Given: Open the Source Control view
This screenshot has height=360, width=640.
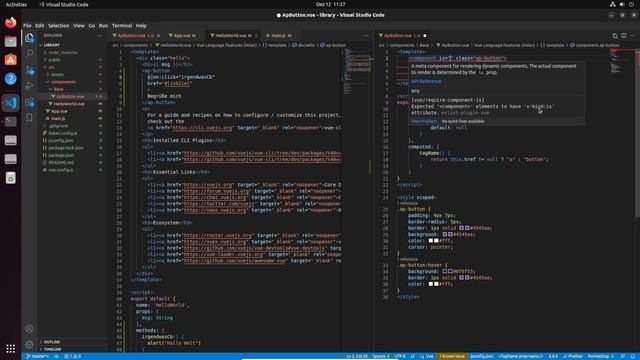Looking at the screenshot, I should pyautogui.click(x=29, y=70).
